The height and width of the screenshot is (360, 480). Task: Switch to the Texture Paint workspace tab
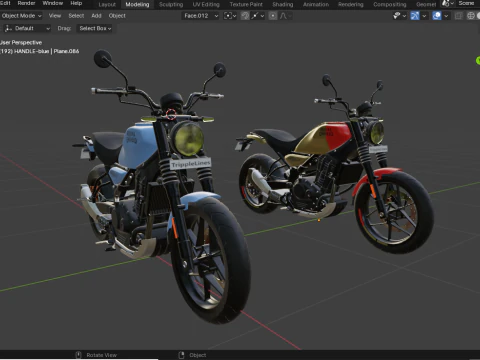(x=246, y=4)
